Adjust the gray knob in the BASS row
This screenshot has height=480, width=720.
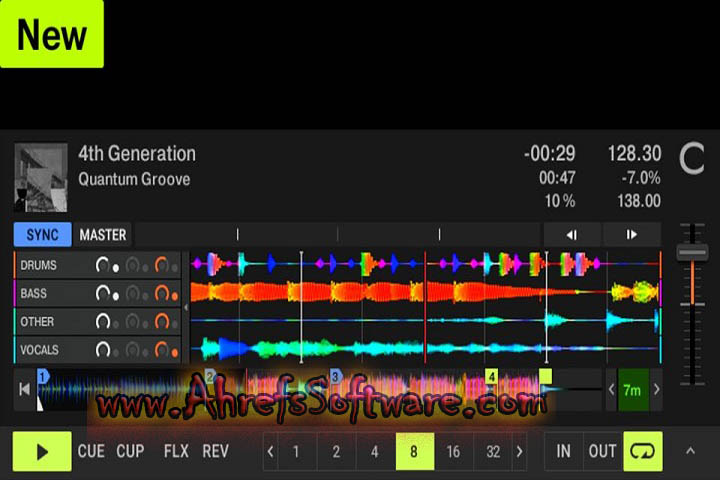132,293
